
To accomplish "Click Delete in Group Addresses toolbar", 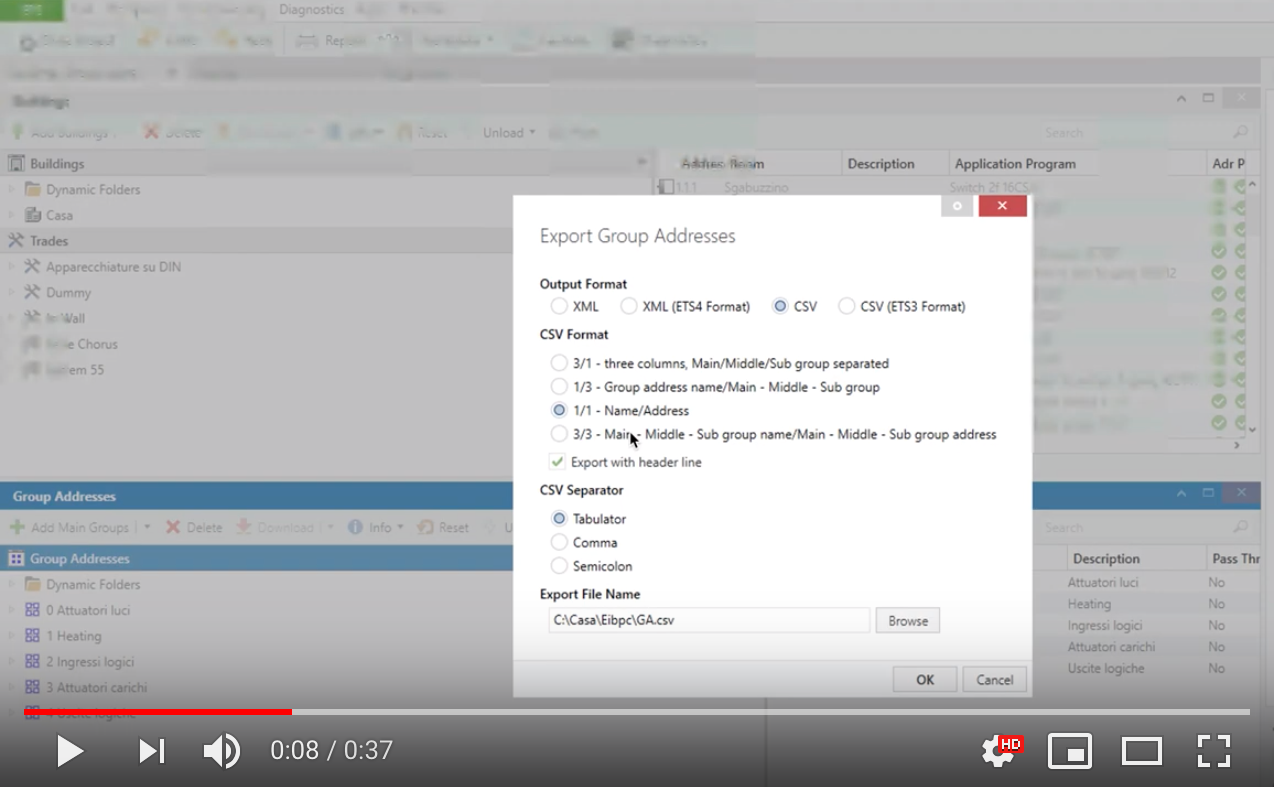I will [x=194, y=527].
